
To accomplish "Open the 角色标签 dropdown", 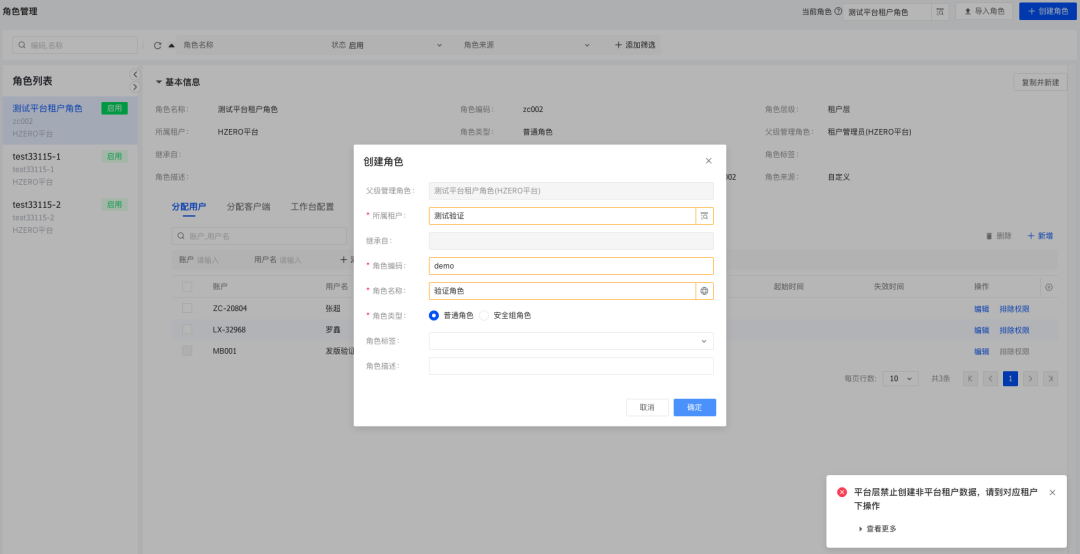I will tap(571, 341).
